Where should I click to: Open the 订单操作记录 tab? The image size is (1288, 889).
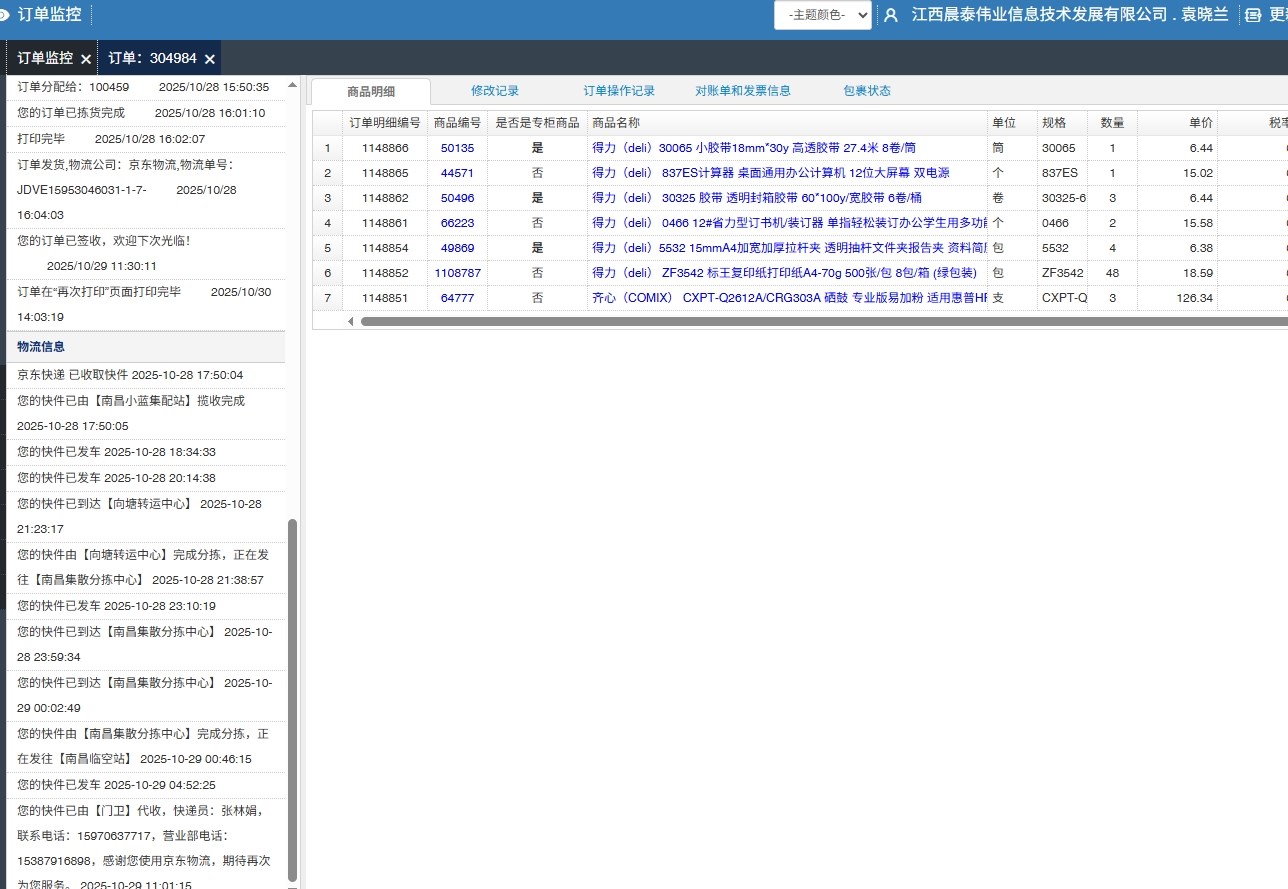pyautogui.click(x=619, y=91)
